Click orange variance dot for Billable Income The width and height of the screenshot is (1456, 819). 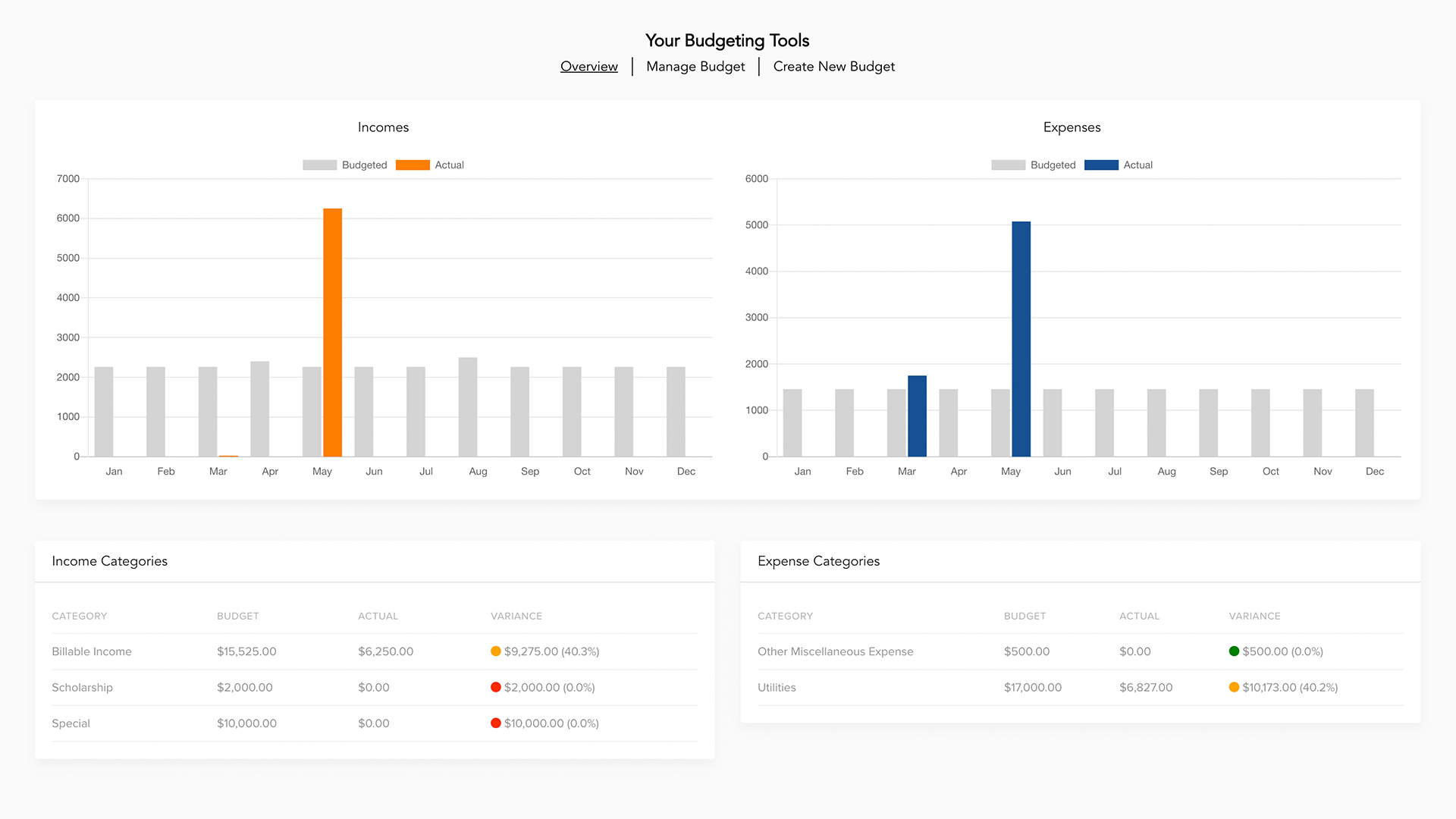tap(496, 651)
